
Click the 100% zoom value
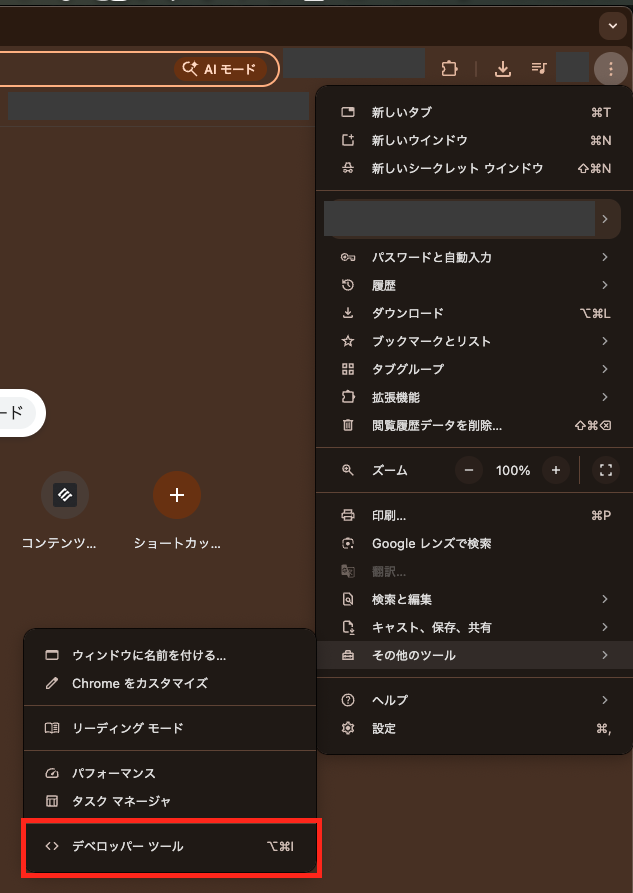(x=513, y=470)
